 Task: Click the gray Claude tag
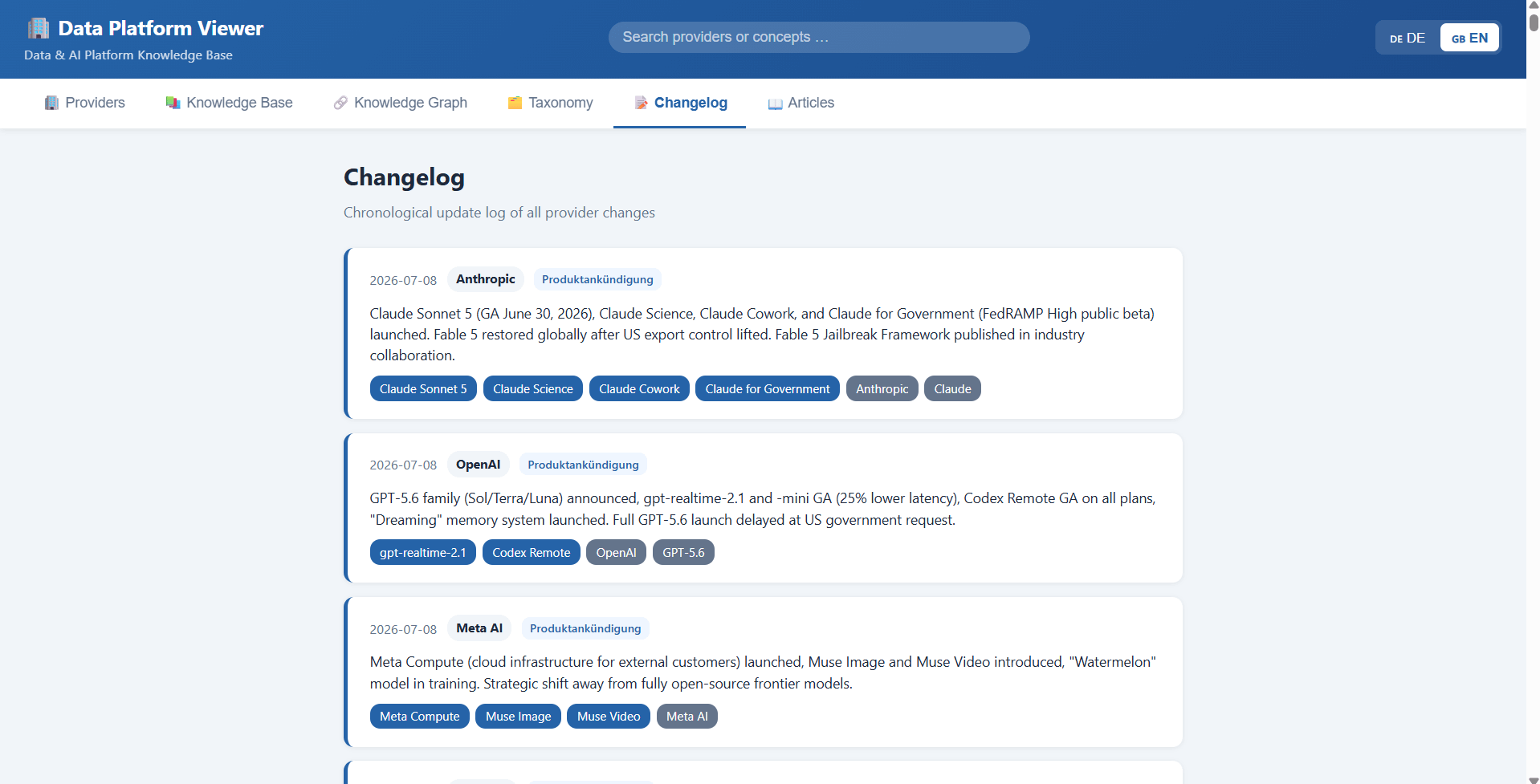coord(952,389)
